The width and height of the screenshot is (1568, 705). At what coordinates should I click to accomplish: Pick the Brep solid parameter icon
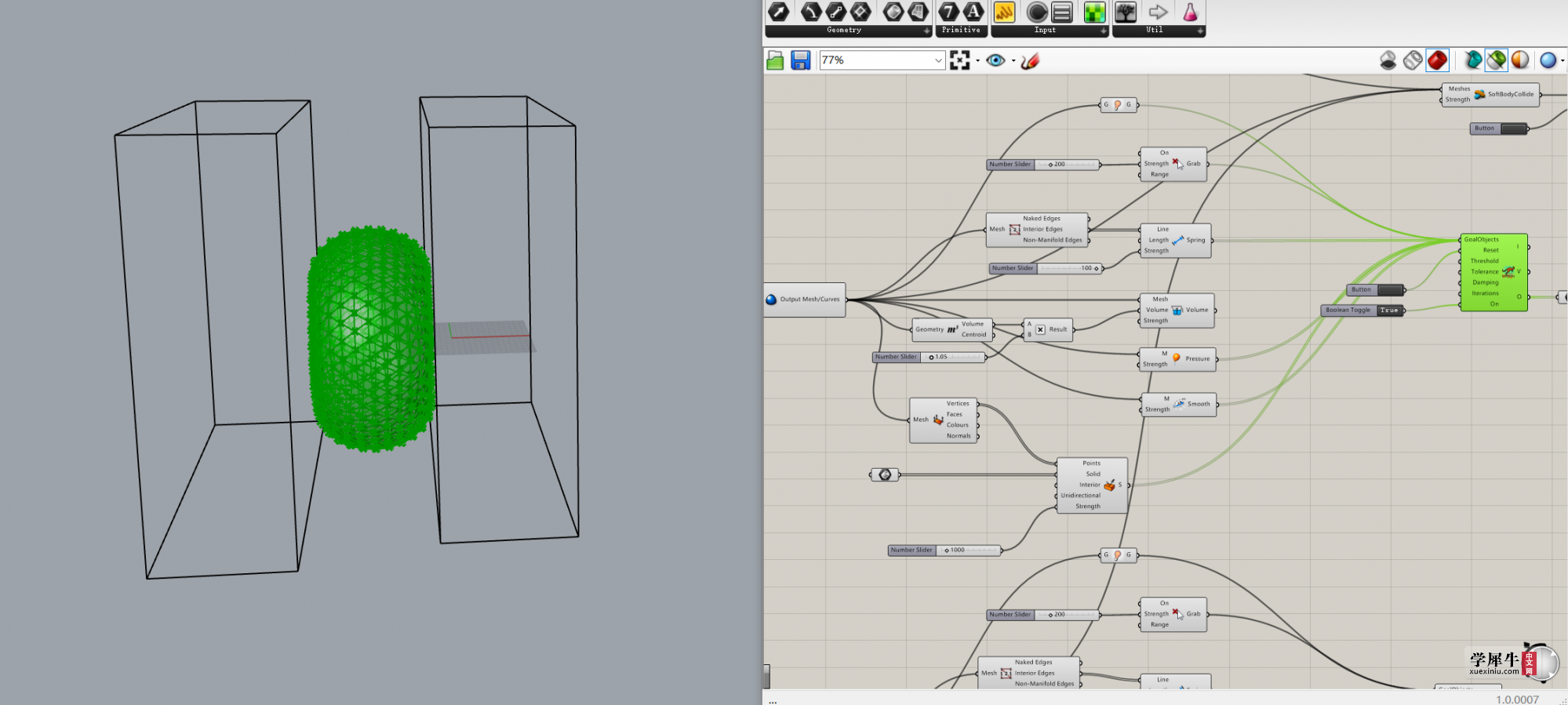[x=893, y=12]
